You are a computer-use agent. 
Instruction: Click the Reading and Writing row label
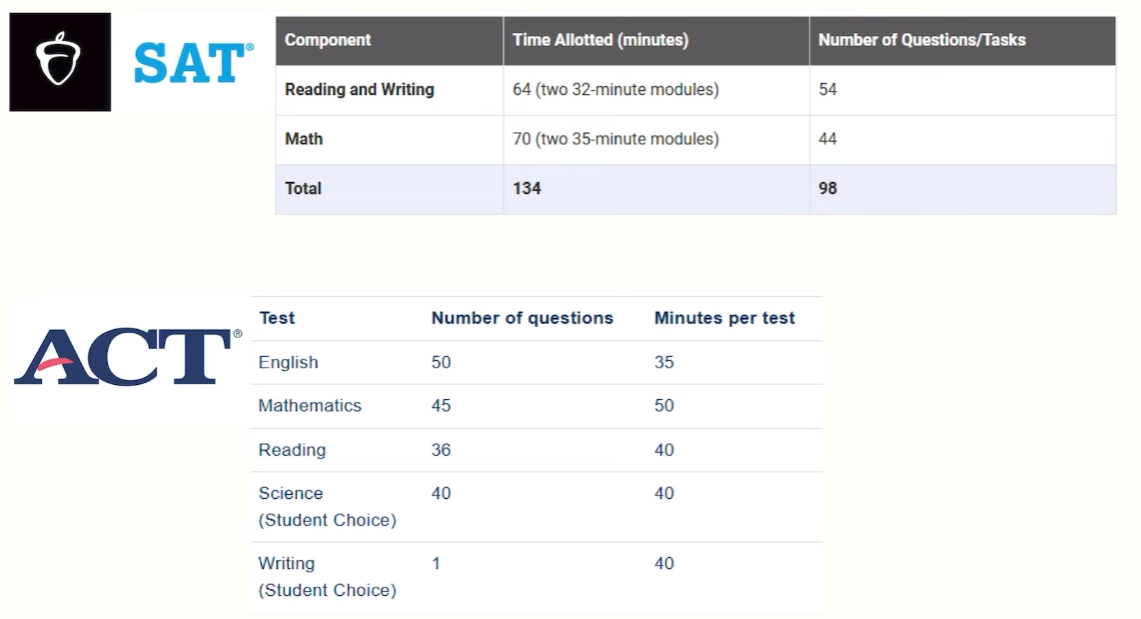(x=359, y=90)
